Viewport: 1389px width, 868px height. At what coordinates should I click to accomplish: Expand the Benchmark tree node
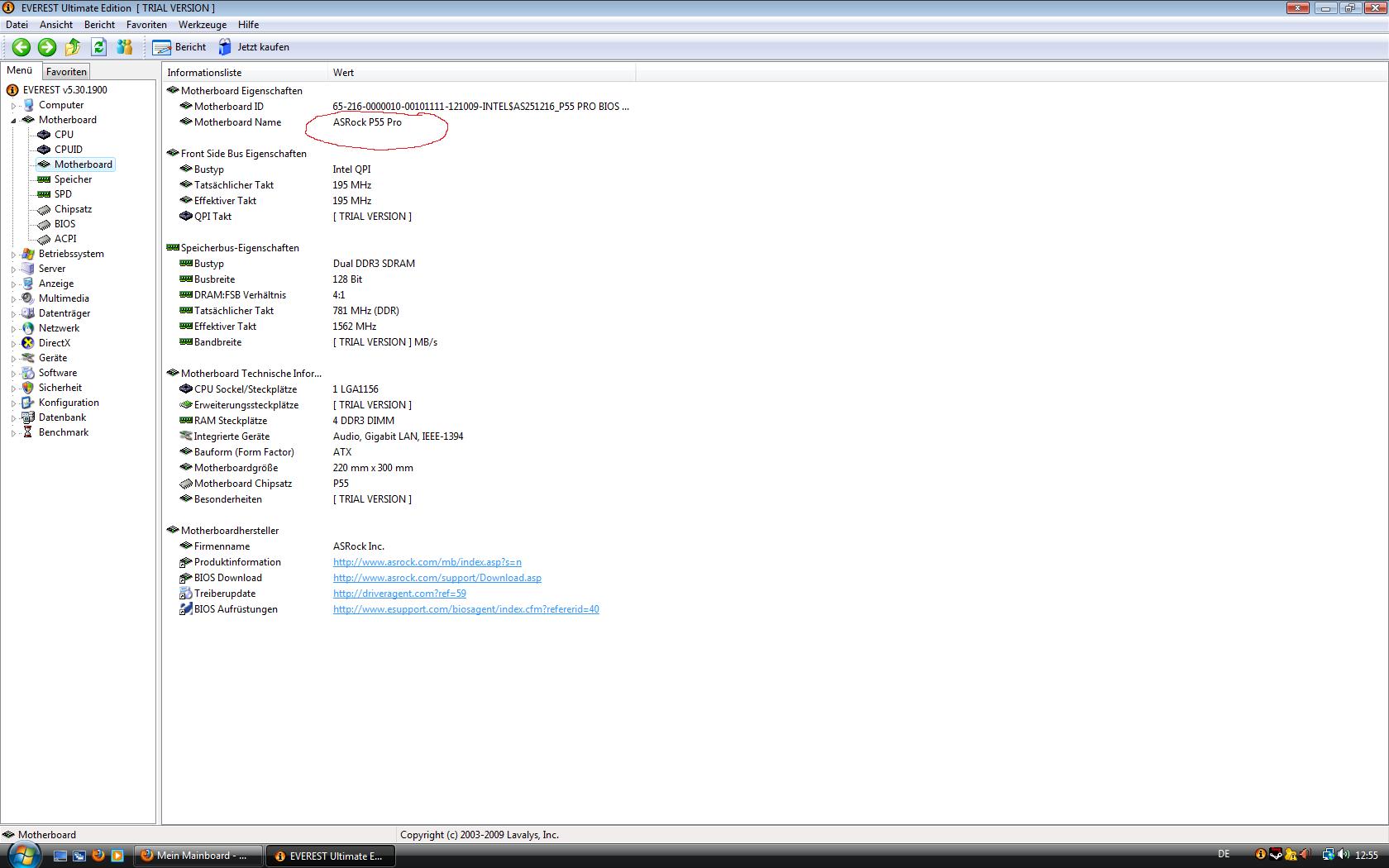point(13,433)
